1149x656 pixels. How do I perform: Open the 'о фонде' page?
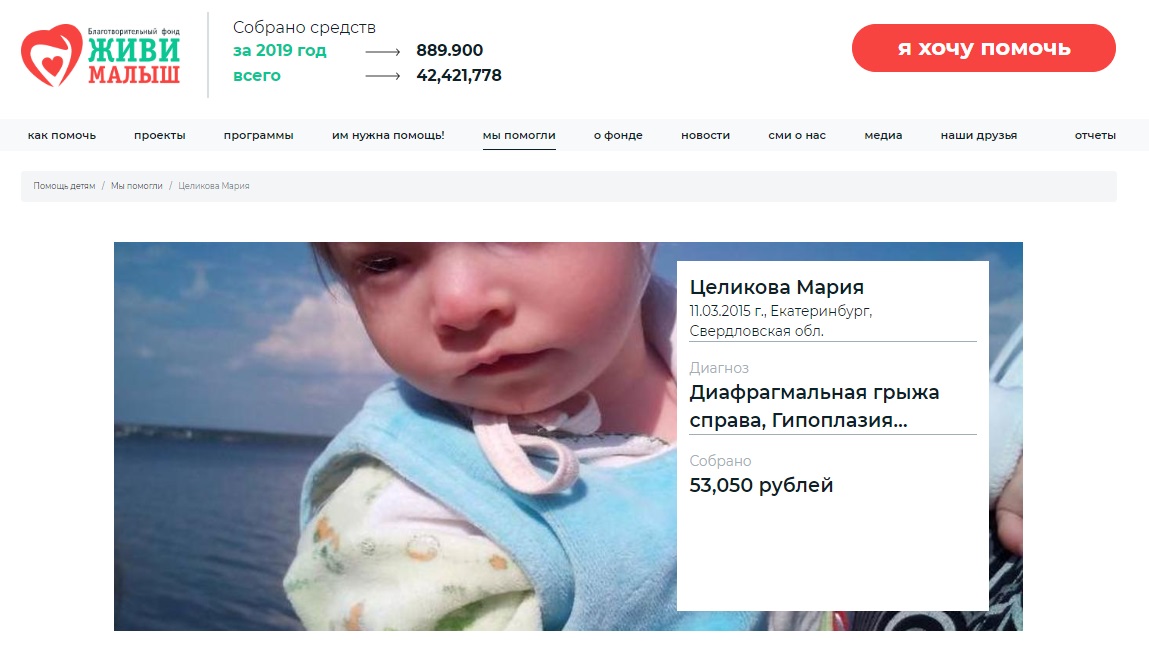[618, 135]
